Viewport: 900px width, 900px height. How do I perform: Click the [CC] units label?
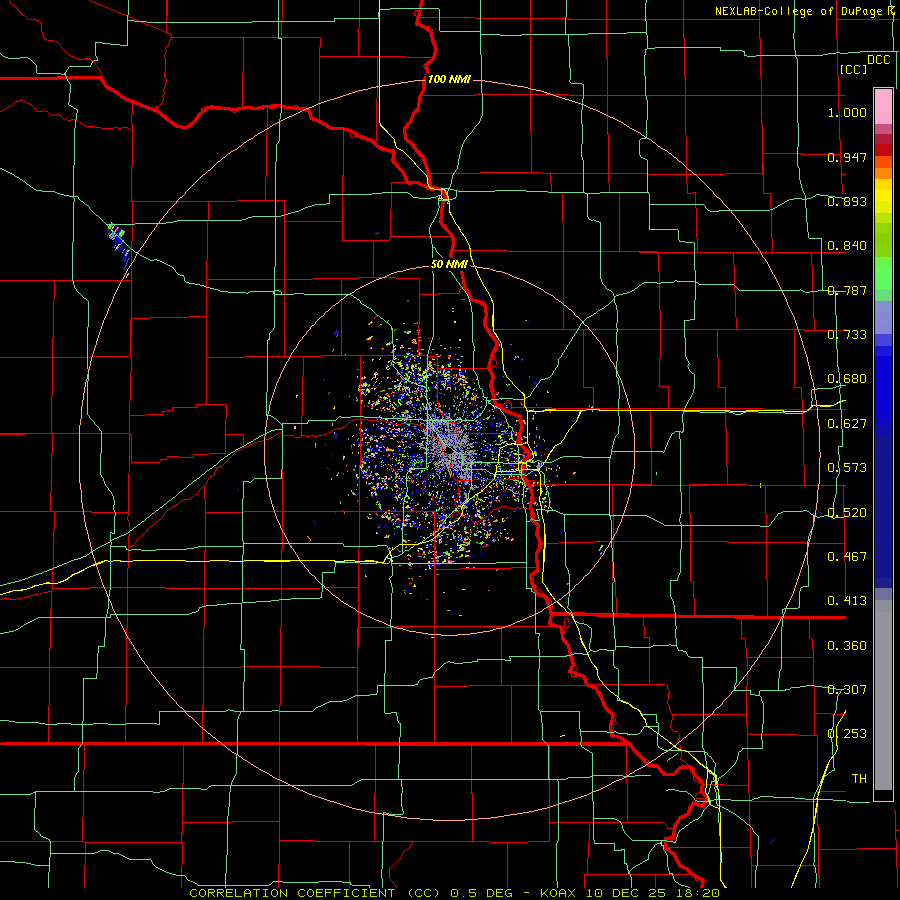(x=853, y=69)
